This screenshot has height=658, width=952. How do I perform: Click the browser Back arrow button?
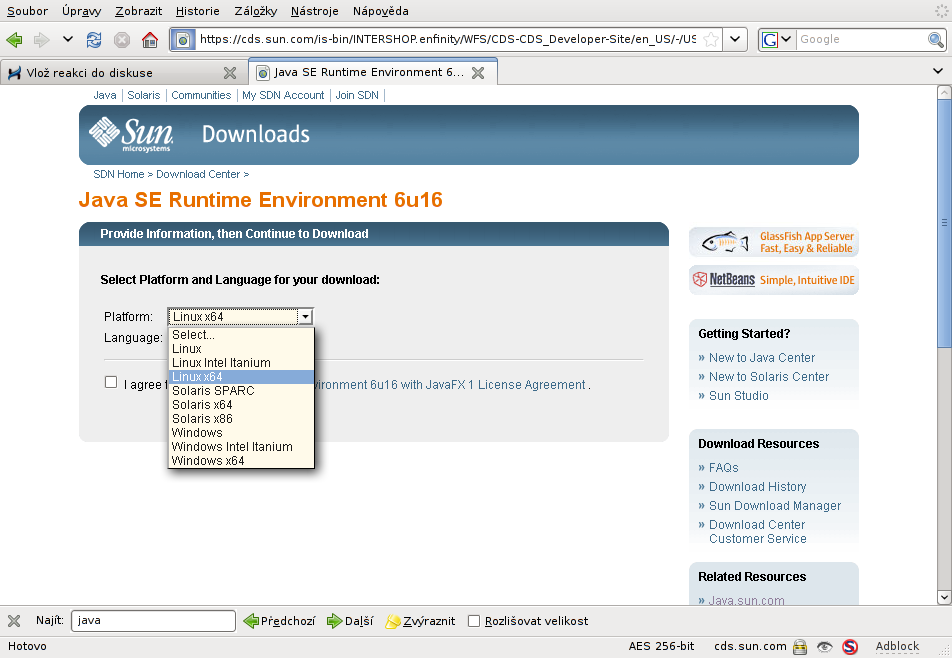(x=15, y=40)
